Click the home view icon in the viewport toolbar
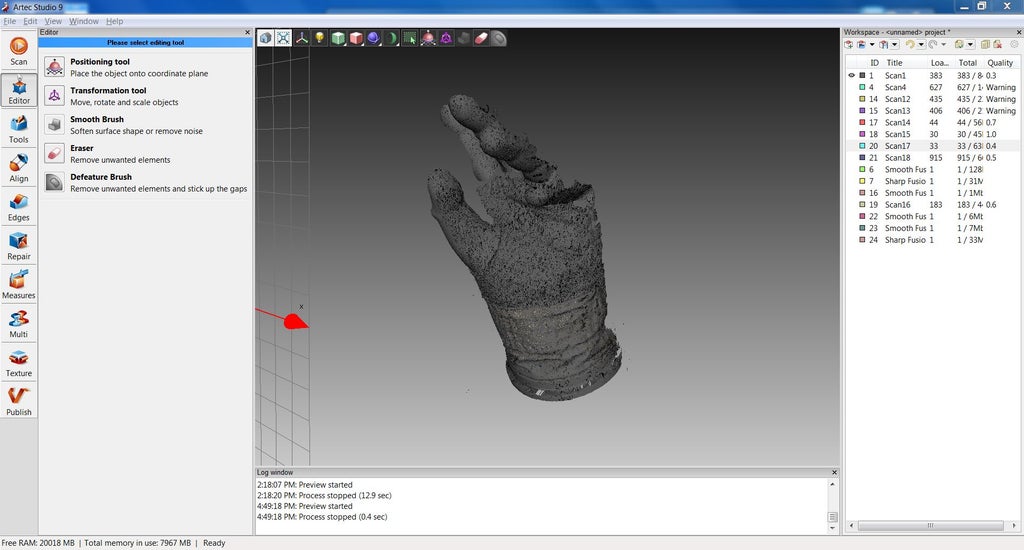This screenshot has width=1024, height=550. tap(265, 38)
